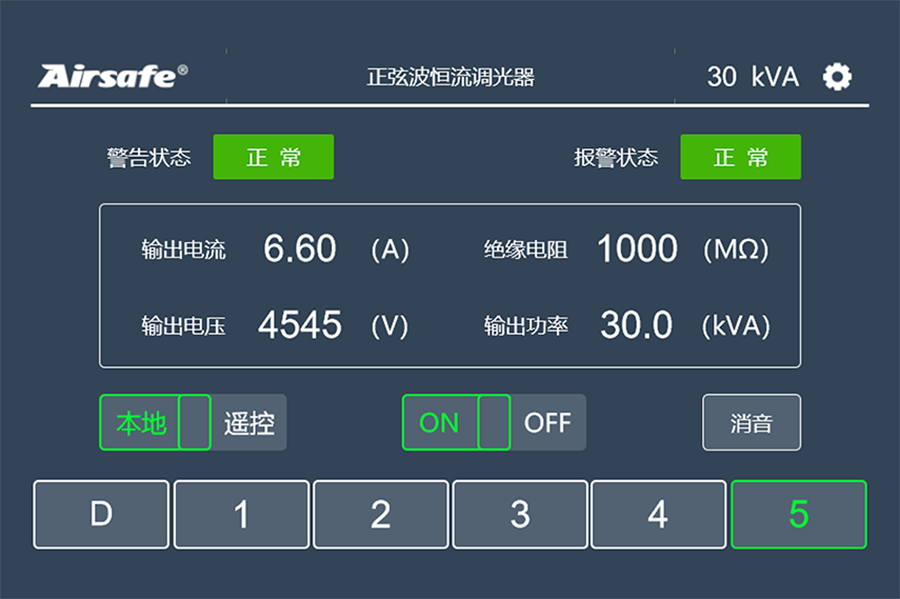Pick brightness level 4
900x599 pixels.
[658, 514]
